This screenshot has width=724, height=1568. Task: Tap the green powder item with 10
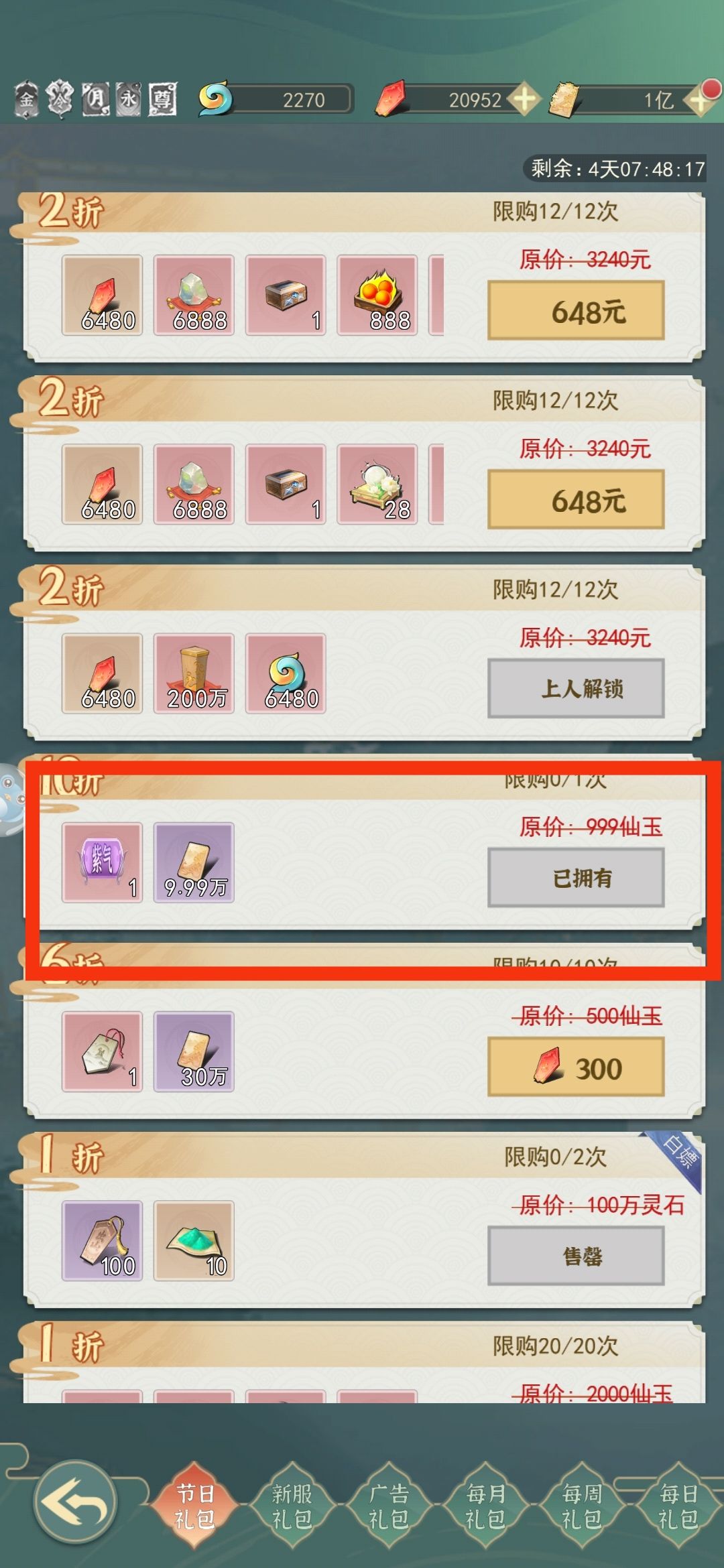(194, 1241)
